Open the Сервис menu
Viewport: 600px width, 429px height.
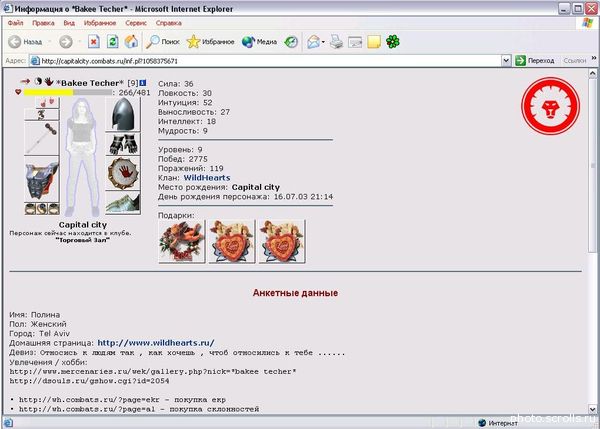click(136, 23)
